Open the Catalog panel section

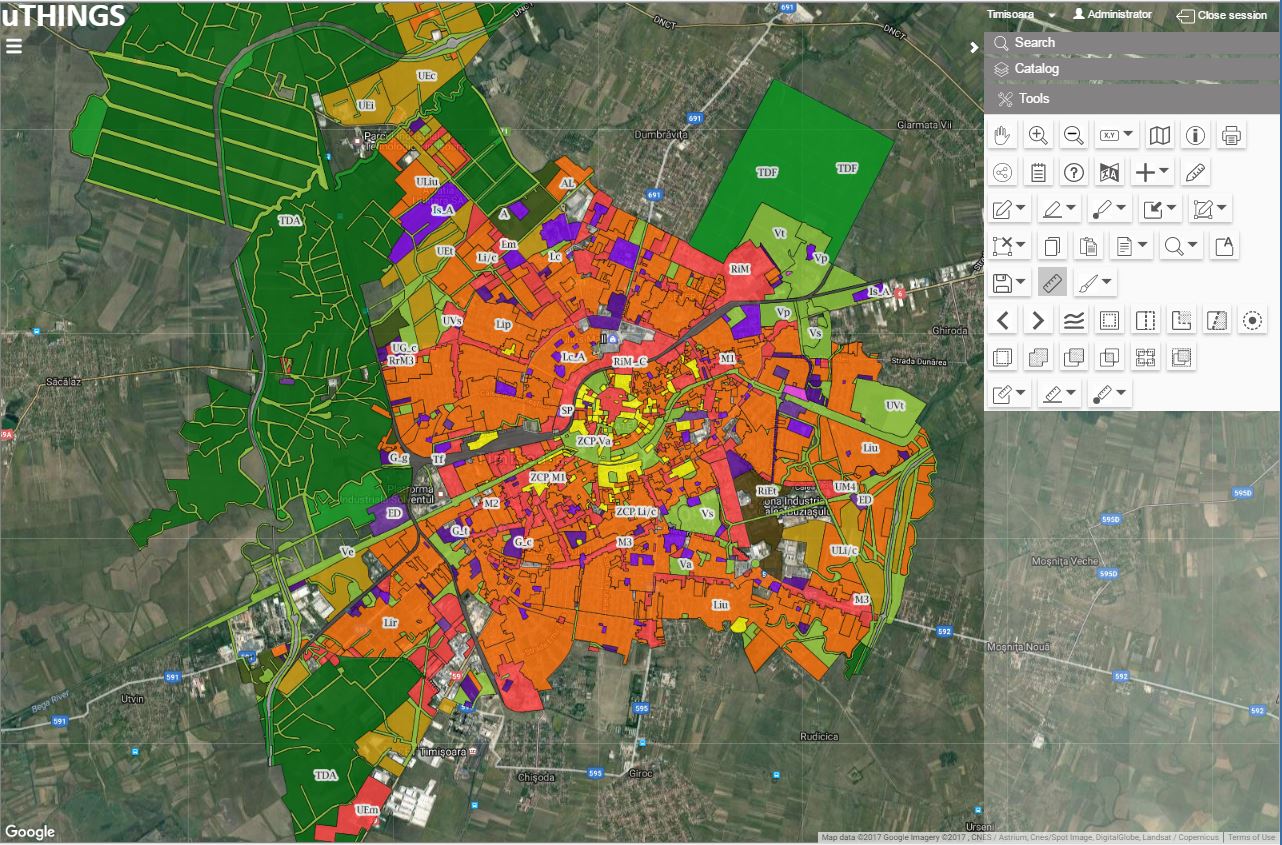(x=1036, y=69)
